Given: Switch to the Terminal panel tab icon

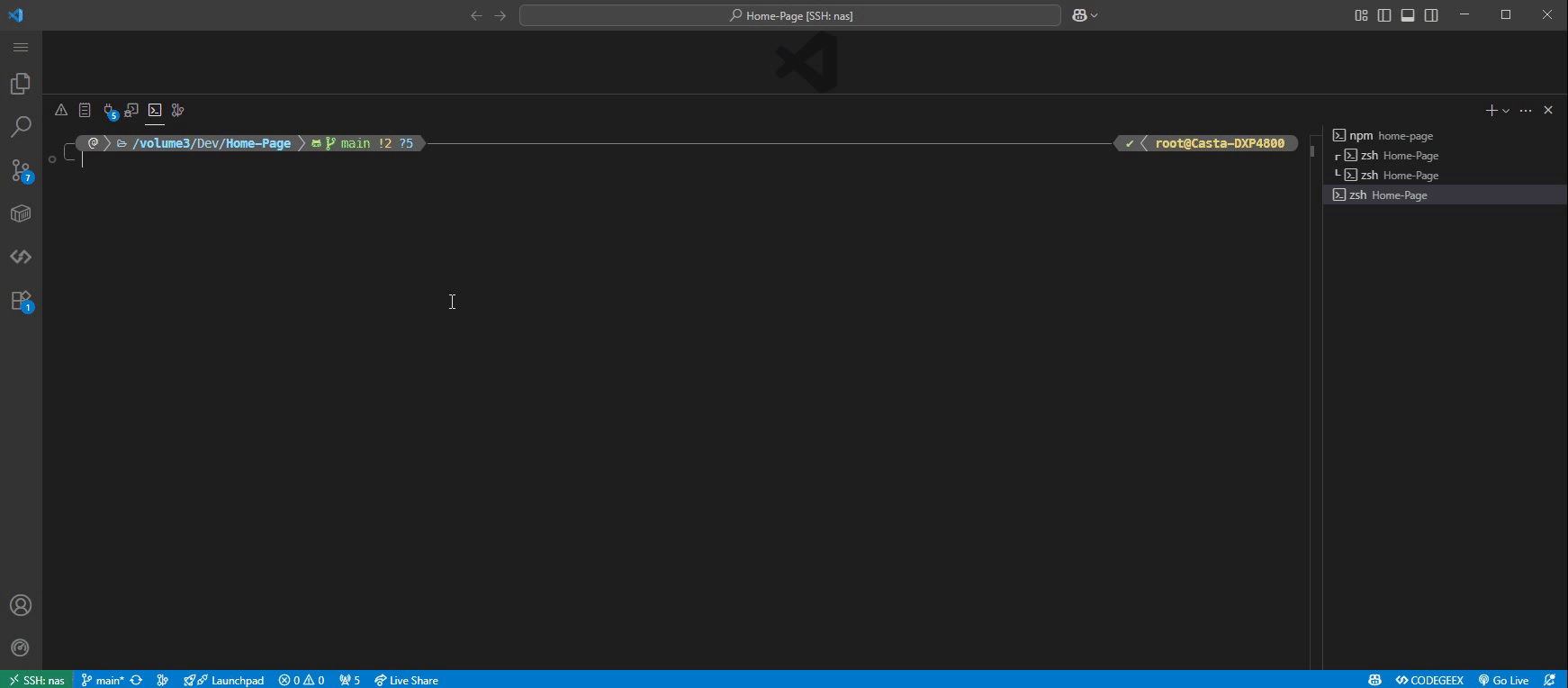Looking at the screenshot, I should [x=155, y=110].
